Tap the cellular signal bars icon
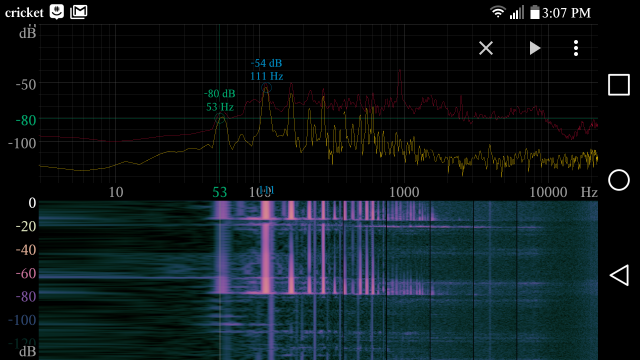Viewport: 640px width, 360px height. [x=516, y=13]
